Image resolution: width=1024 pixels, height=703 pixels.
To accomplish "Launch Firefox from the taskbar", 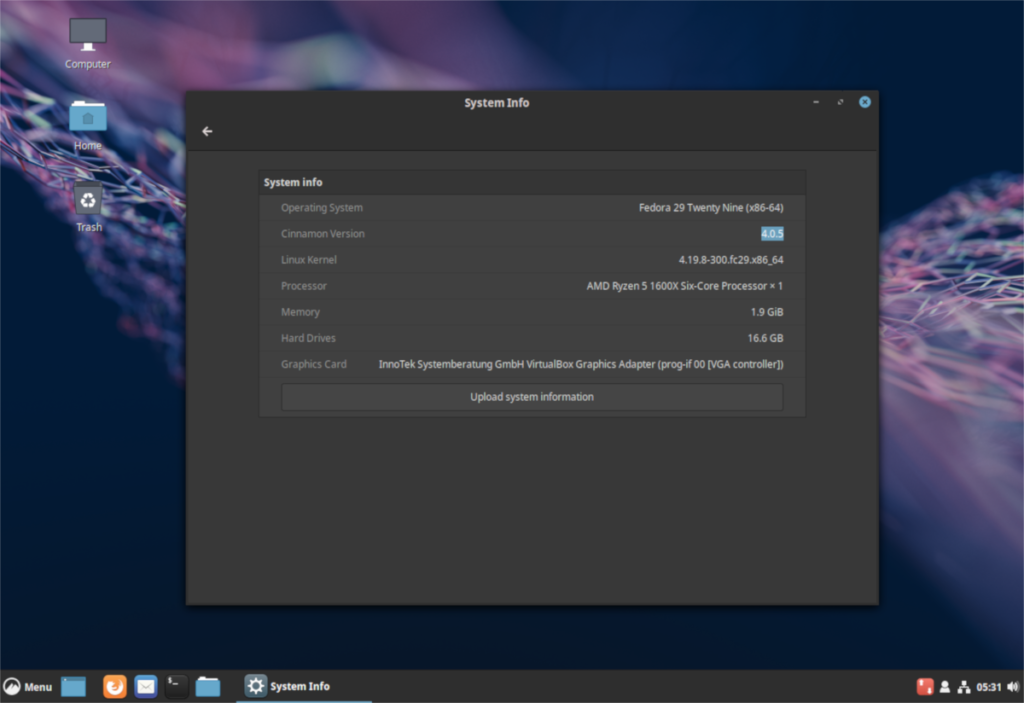I will (114, 686).
